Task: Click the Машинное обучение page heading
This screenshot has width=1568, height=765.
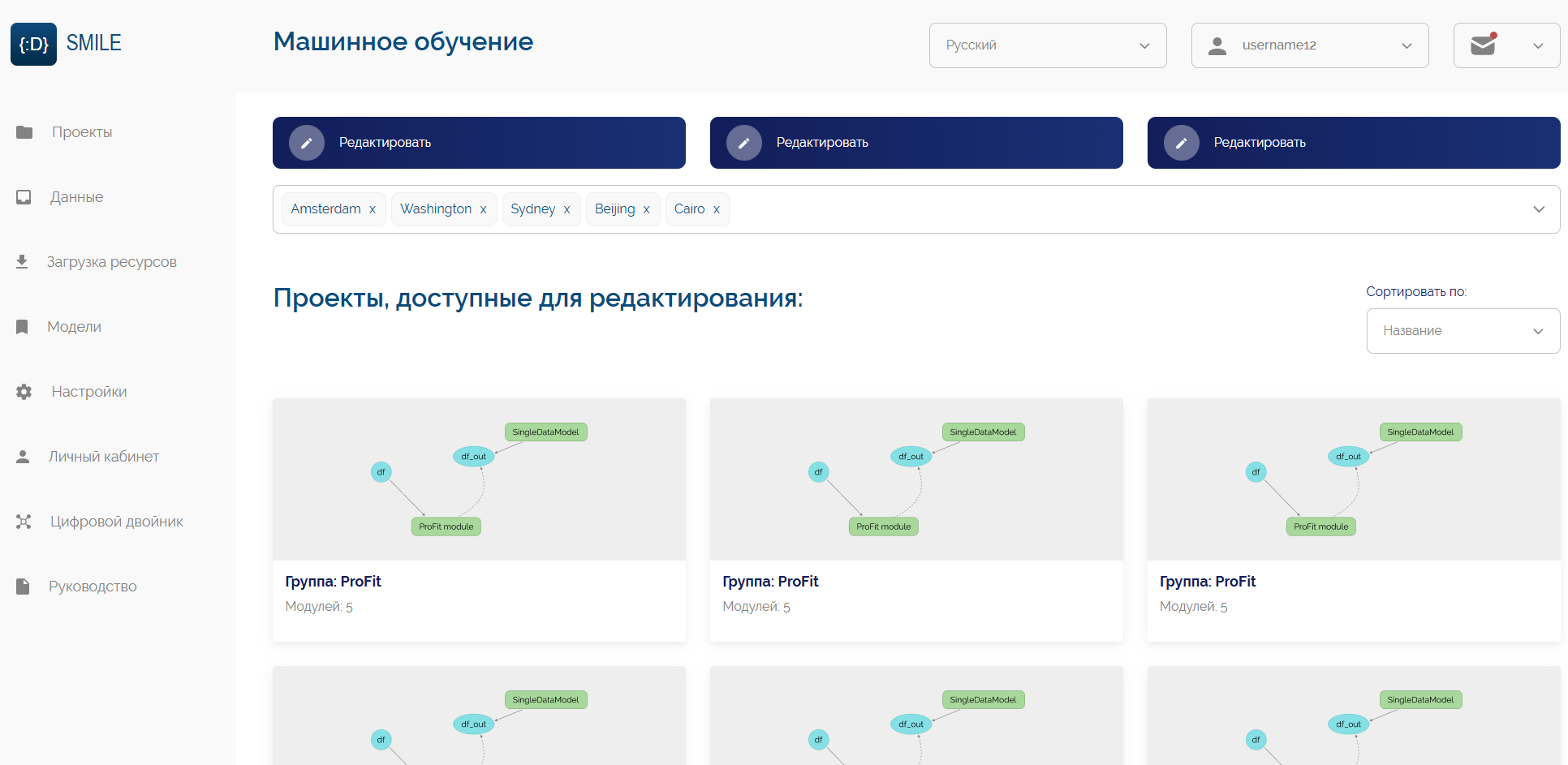Action: click(x=403, y=41)
